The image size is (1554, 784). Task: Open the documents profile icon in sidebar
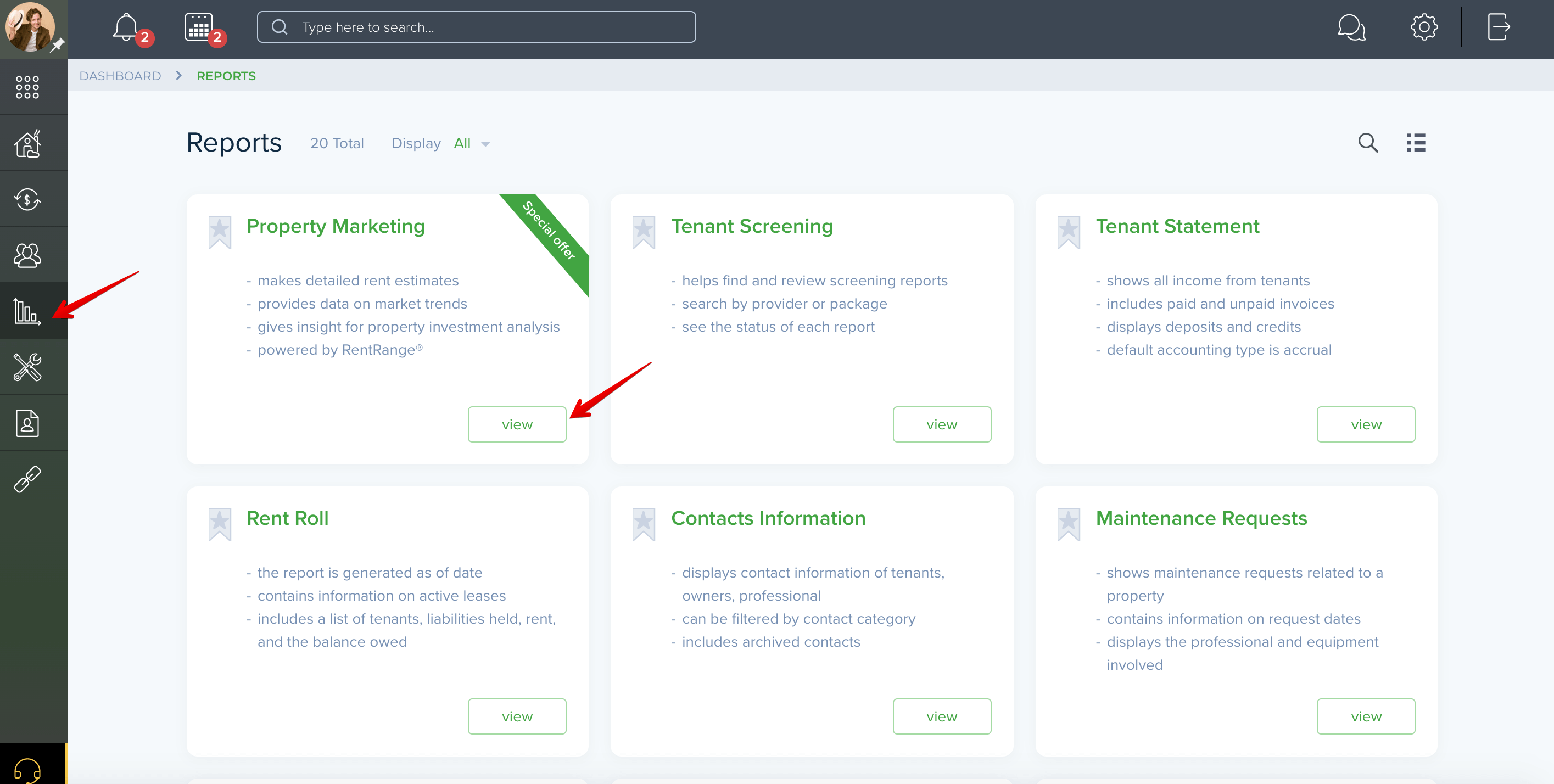28,423
